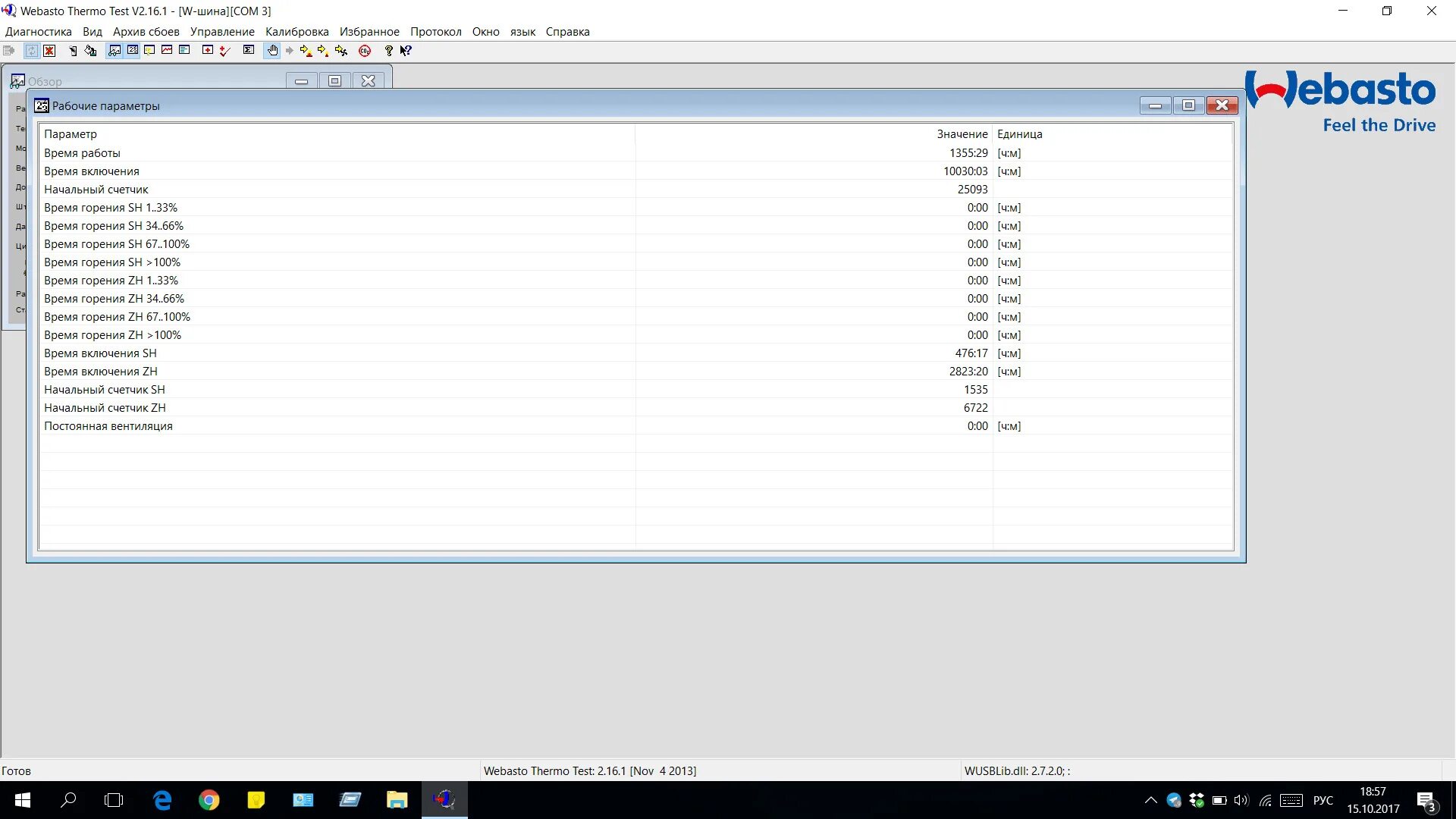Viewport: 1456px width, 819px height.
Task: Open the Архив сбоев menu
Action: pos(146,32)
